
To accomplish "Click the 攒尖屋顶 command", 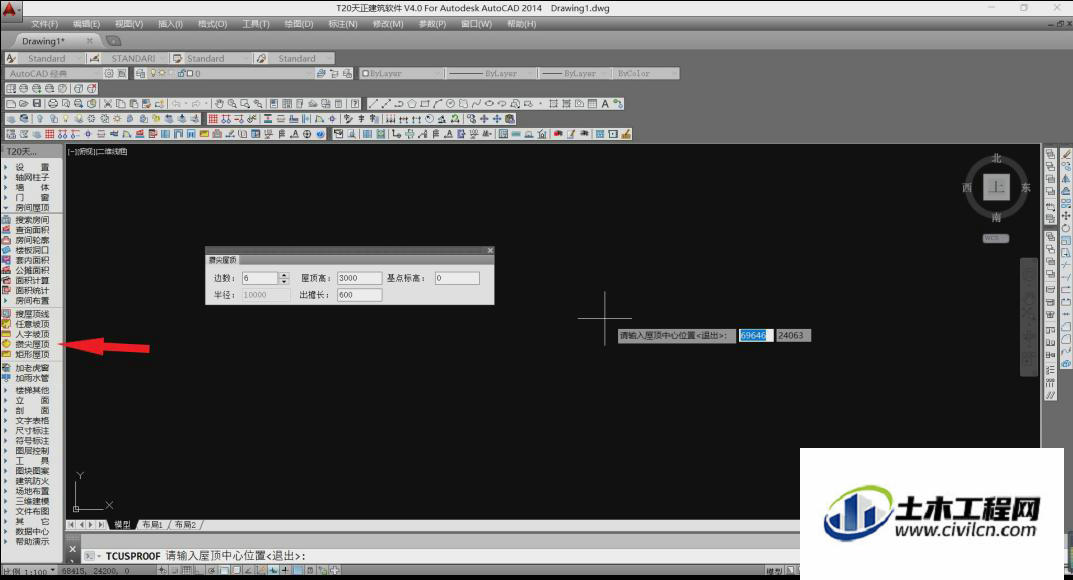I will (32, 344).
